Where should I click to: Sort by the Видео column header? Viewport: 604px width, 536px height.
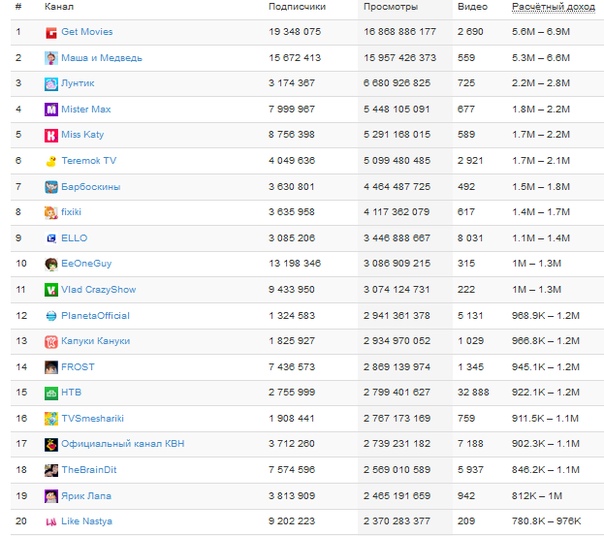472,7
